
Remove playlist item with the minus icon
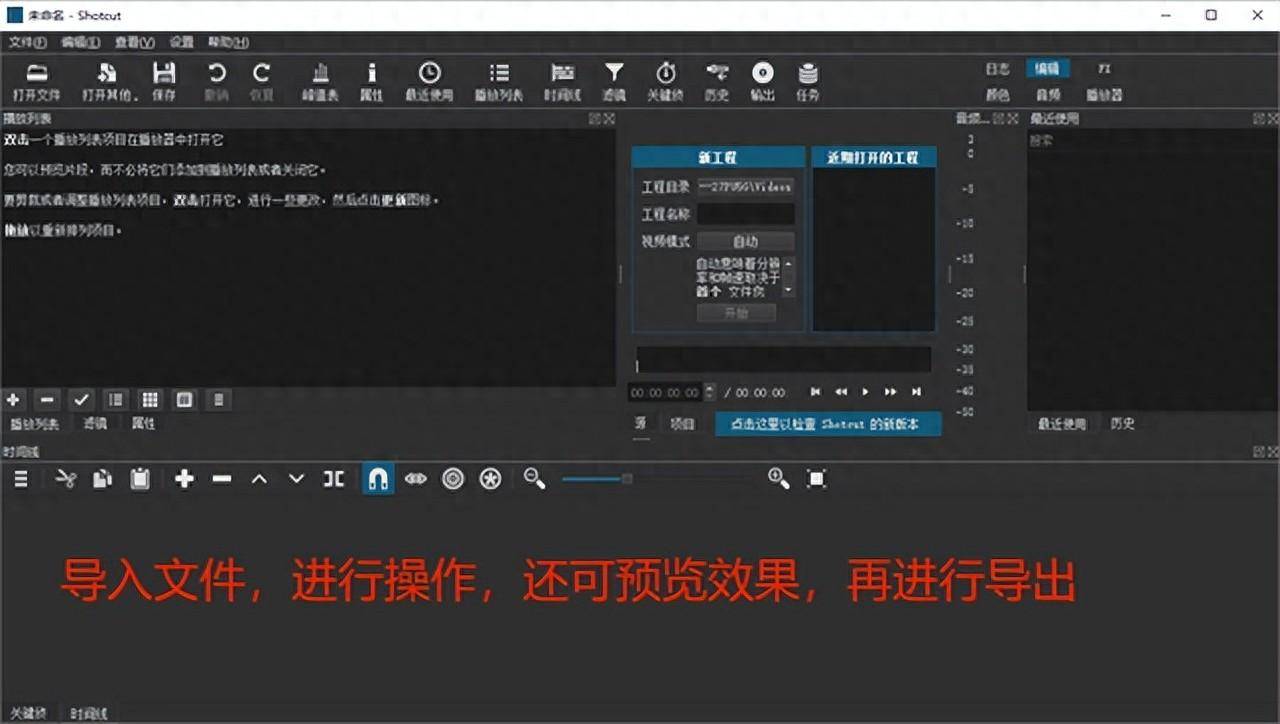pyautogui.click(x=47, y=400)
